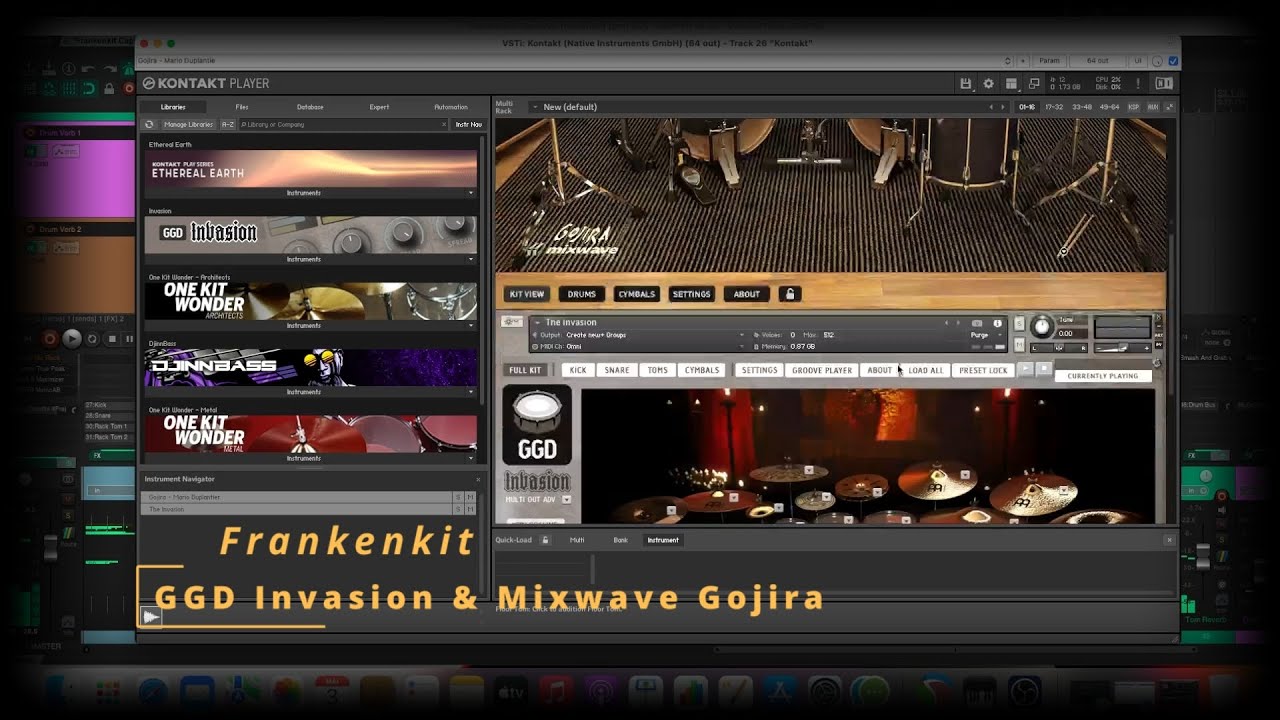
Task: Toggle minimized view icon in Kontakt header
Action: (x=1034, y=84)
